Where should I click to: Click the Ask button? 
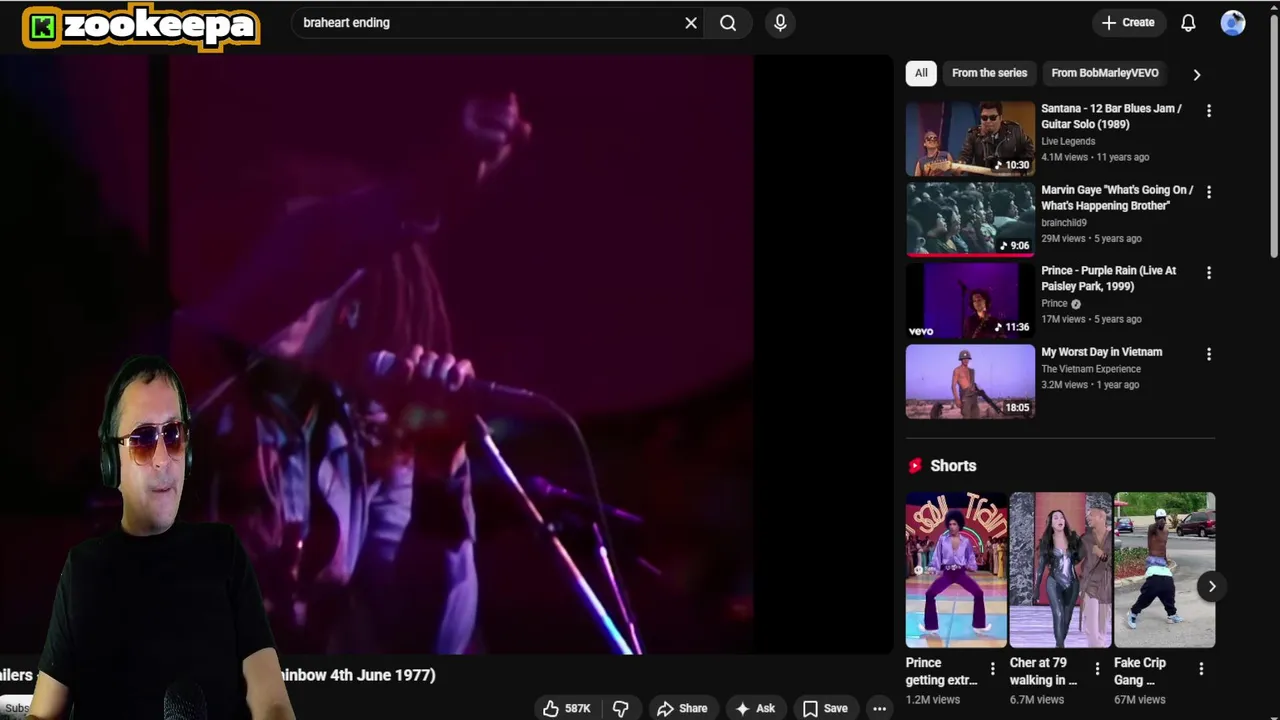(755, 708)
